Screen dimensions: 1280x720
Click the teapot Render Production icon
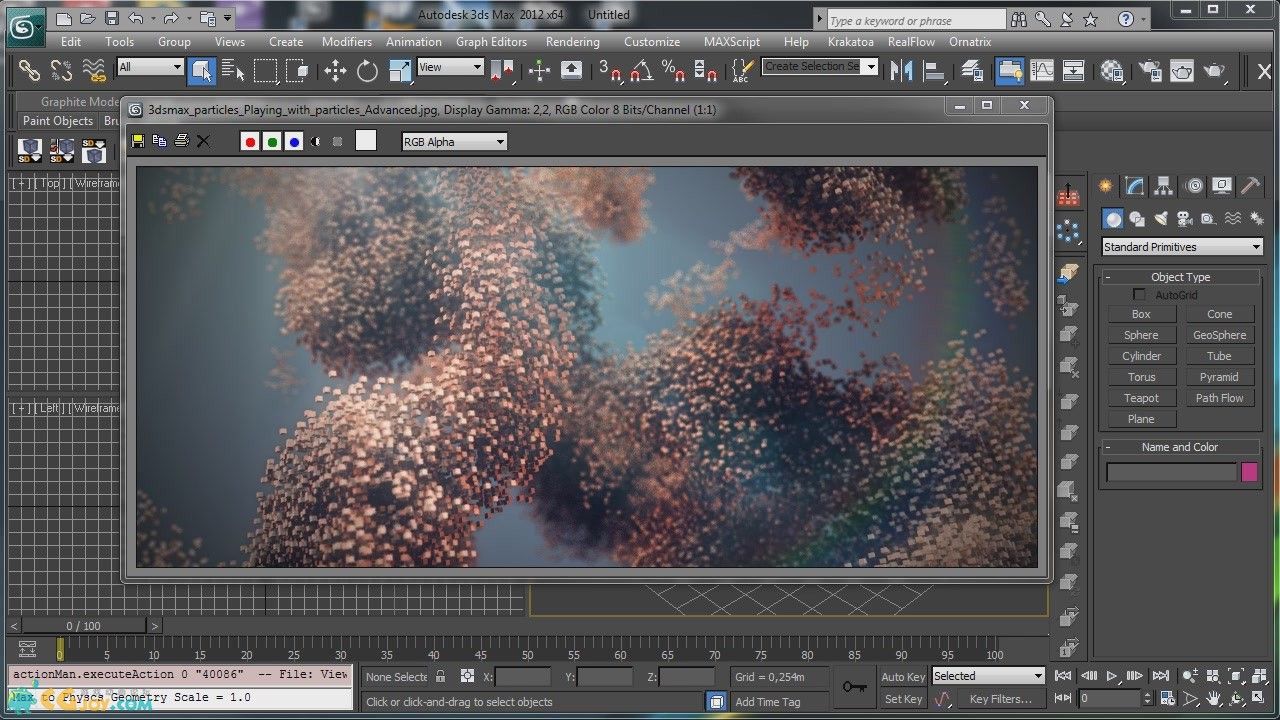click(x=1214, y=70)
